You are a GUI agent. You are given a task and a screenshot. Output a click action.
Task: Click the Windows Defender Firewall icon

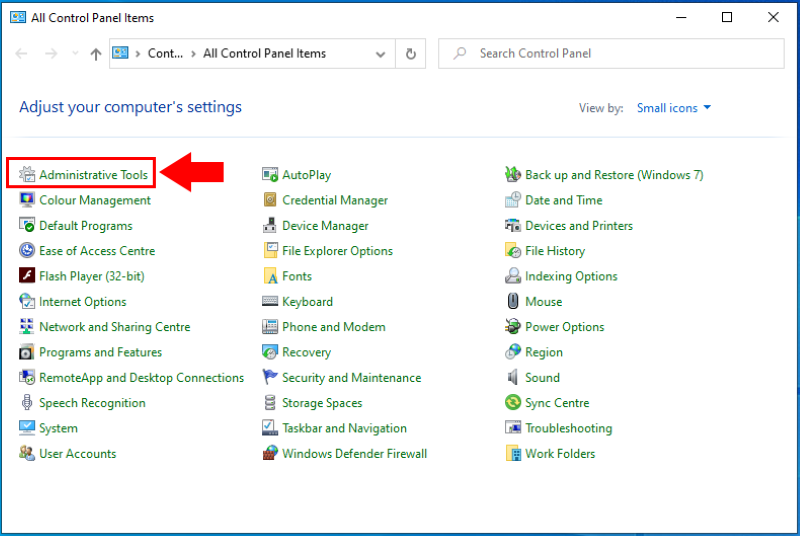270,453
